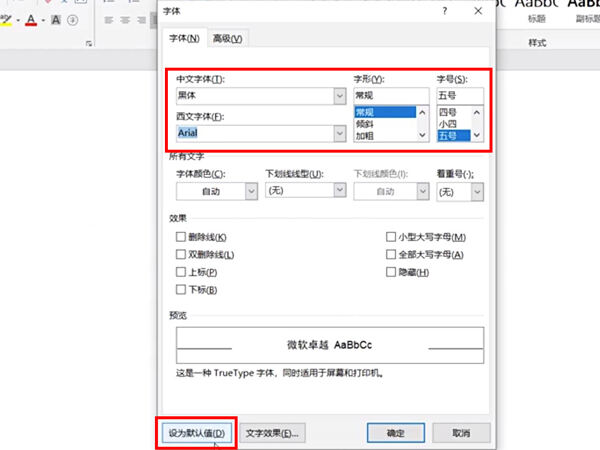Image resolution: width=600 pixels, height=450 pixels.
Task: Enable the 隐藏(H) checkbox
Action: [391, 272]
